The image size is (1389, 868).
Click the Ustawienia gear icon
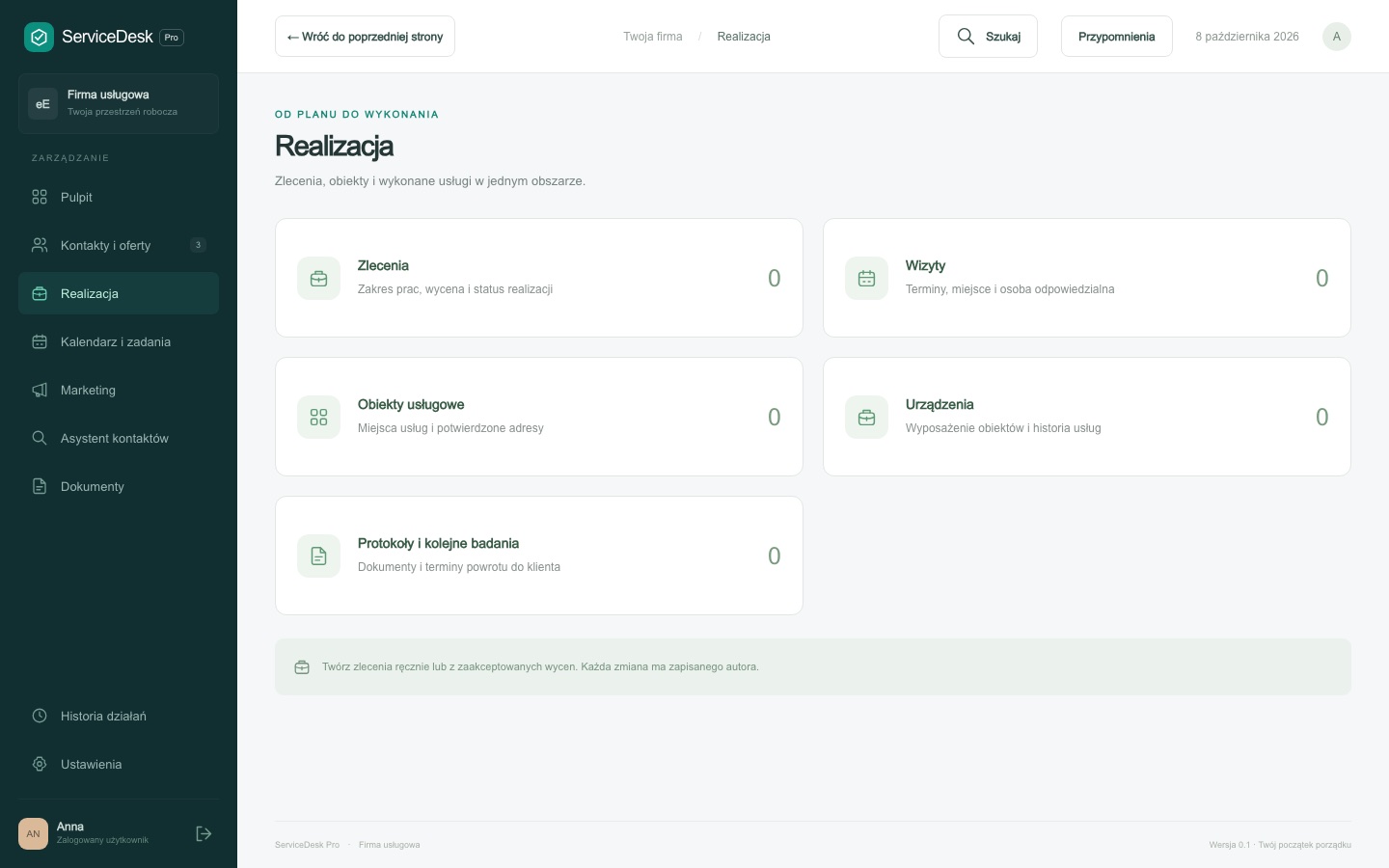[40, 764]
